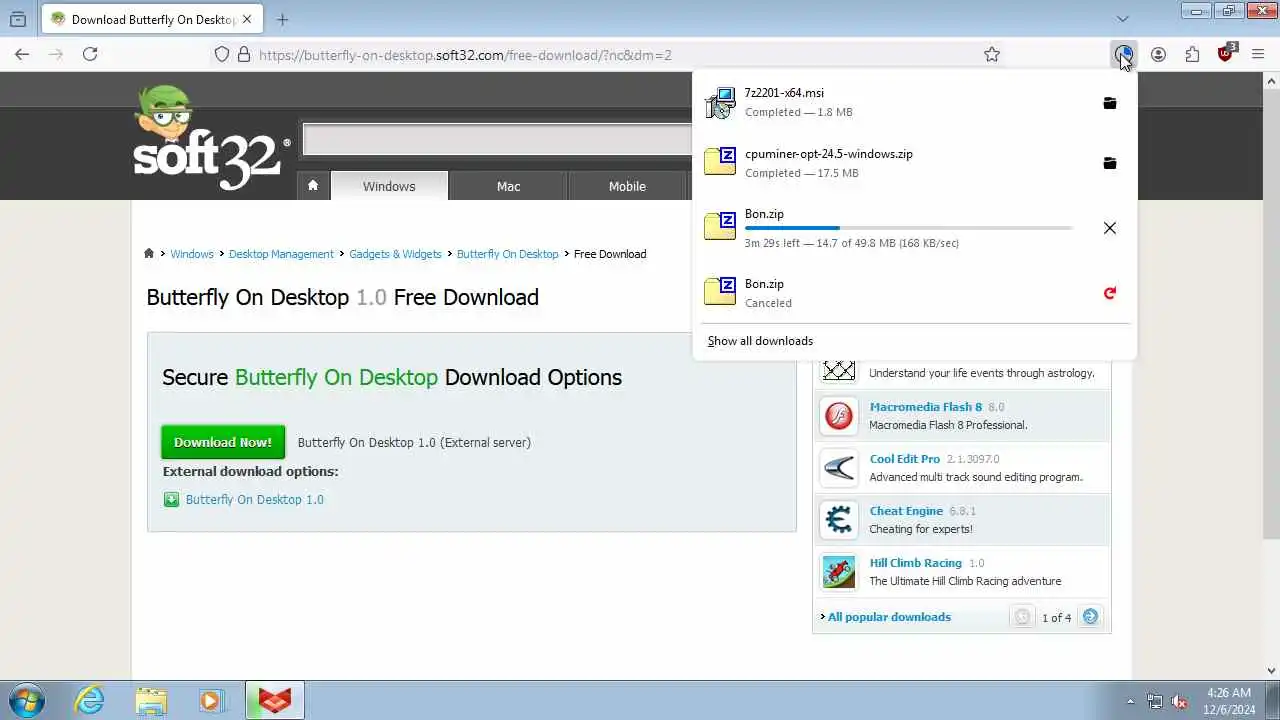The height and width of the screenshot is (720, 1280).
Task: Expand the list all tabs dropdown
Action: click(1123, 19)
